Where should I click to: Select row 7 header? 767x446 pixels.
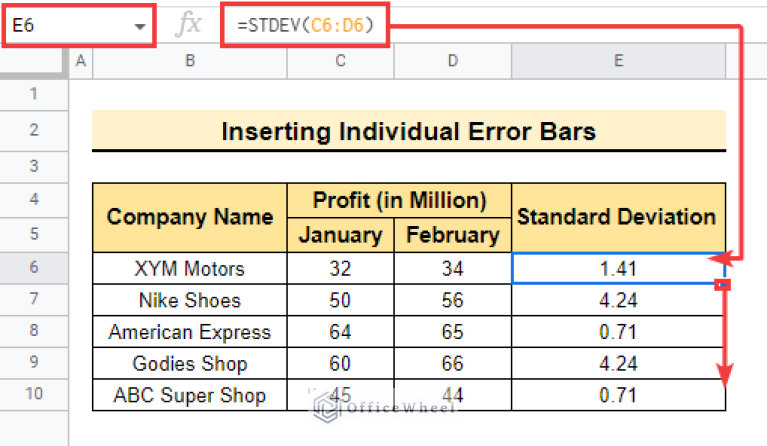tap(34, 299)
